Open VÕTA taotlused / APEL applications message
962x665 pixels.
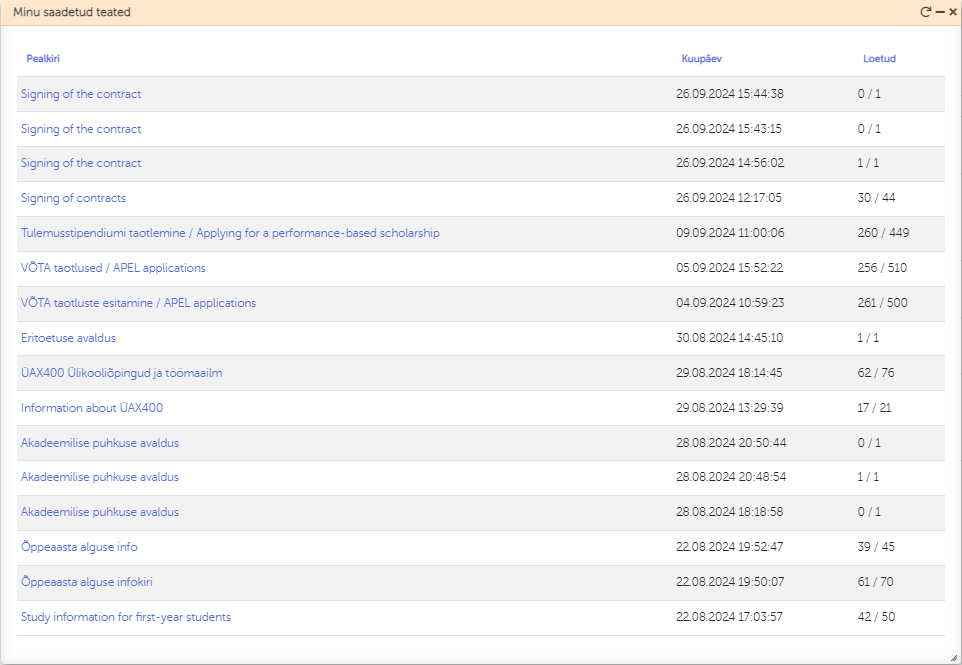(x=113, y=268)
